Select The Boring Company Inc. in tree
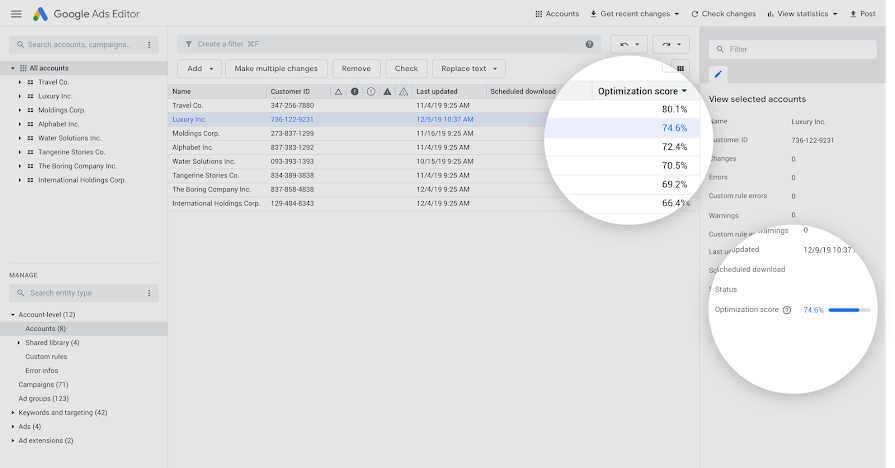Screen dimensions: 895x468 77,166
